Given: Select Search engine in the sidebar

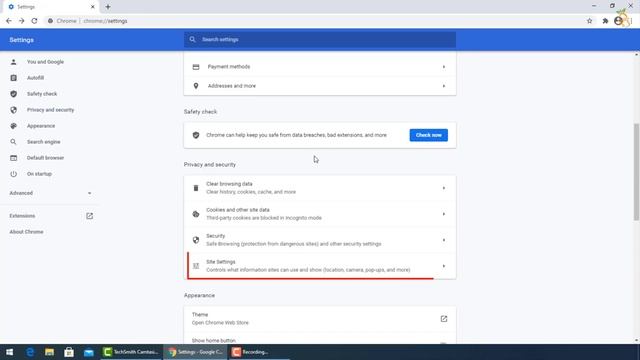Looking at the screenshot, I should (x=44, y=142).
